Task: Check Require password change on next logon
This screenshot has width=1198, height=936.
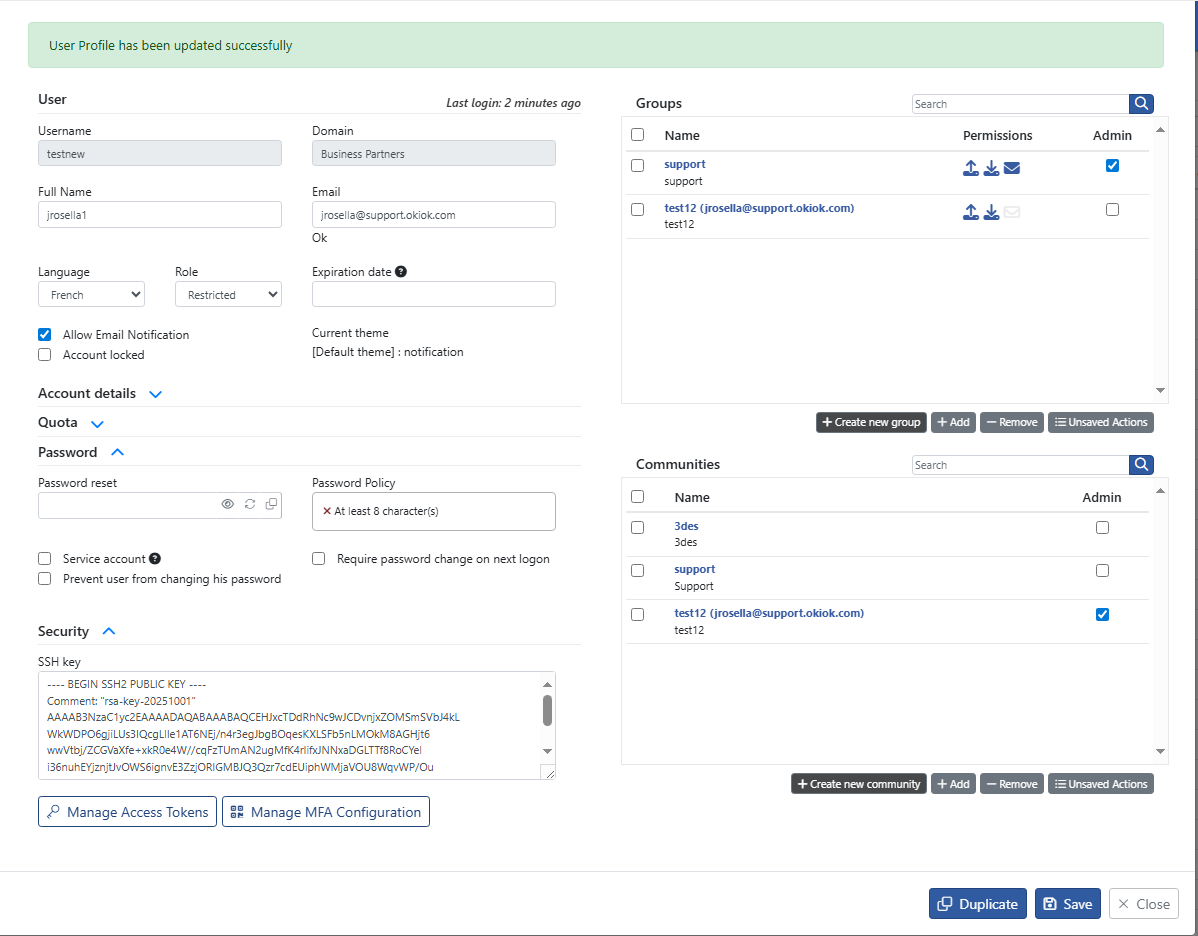Action: [x=318, y=558]
